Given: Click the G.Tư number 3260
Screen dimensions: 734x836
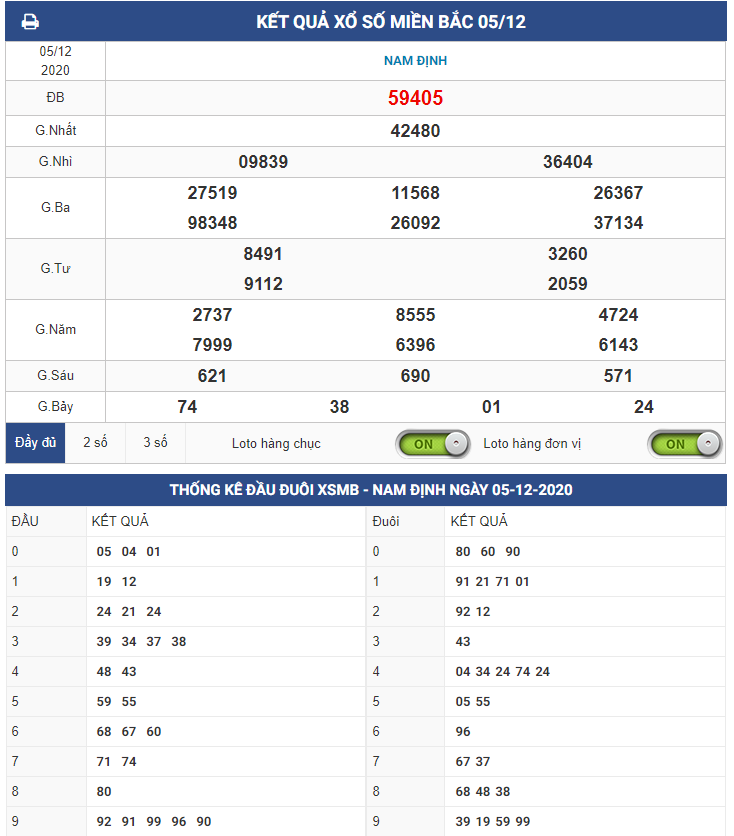Looking at the screenshot, I should 568,254.
